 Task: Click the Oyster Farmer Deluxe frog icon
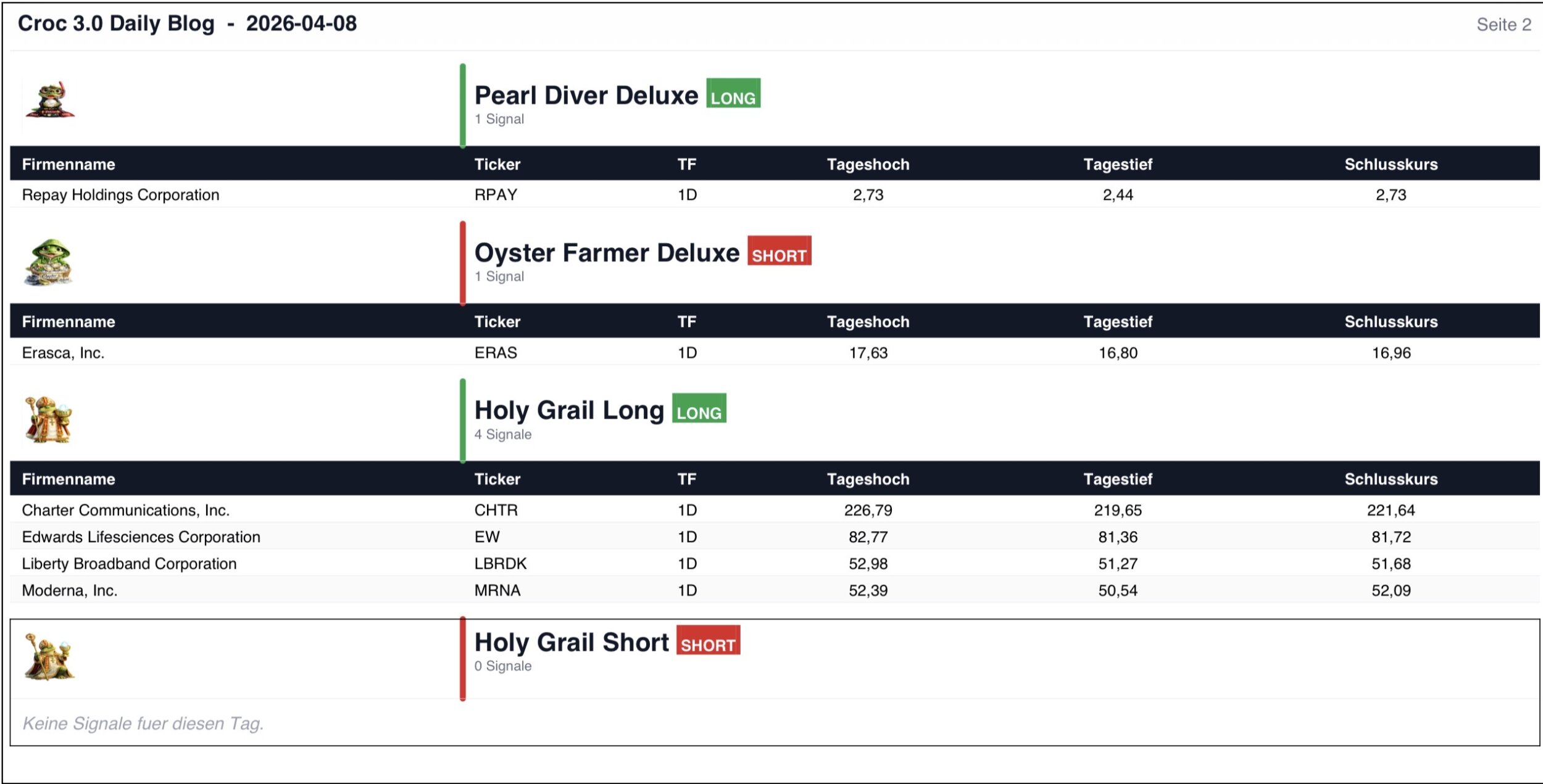click(x=49, y=263)
